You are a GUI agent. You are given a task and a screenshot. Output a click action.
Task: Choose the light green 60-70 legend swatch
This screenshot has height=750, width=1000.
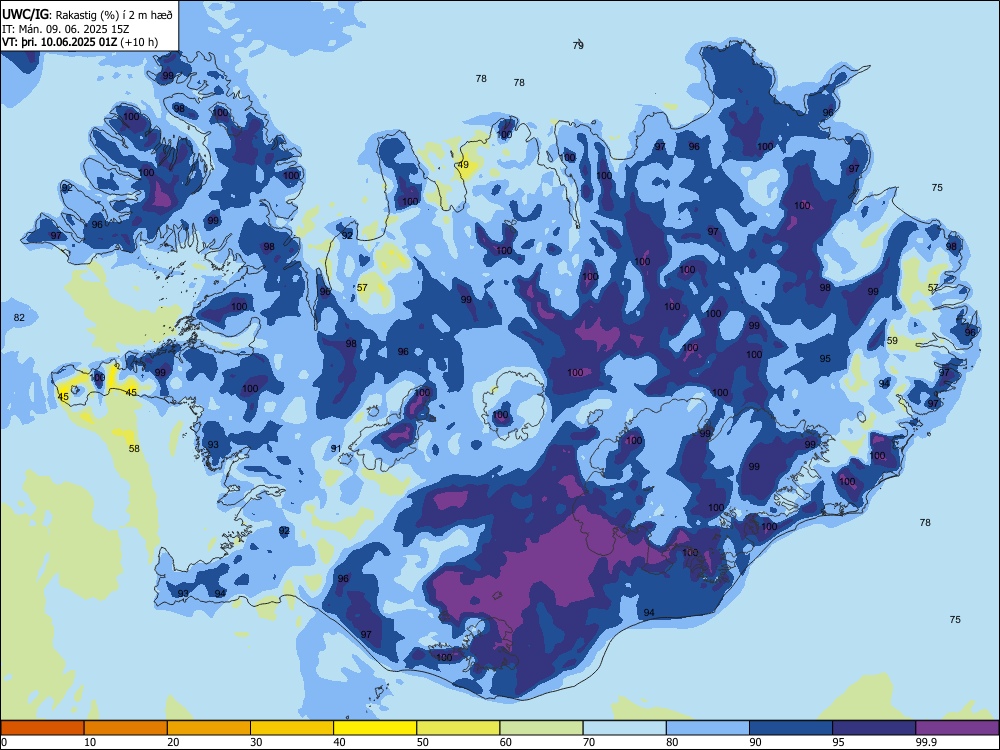pyautogui.click(x=541, y=728)
